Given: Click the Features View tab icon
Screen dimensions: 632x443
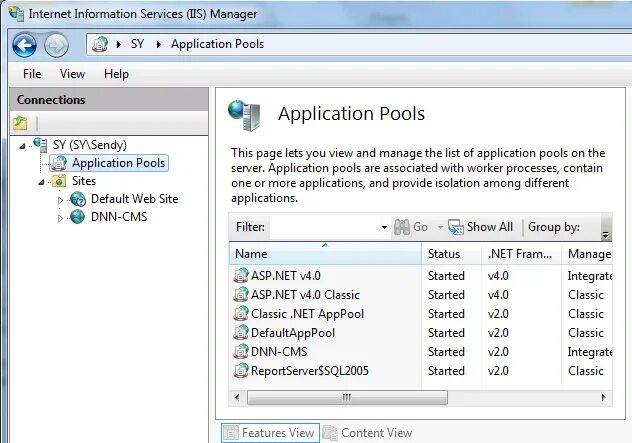Looking at the screenshot, I should coord(231,433).
